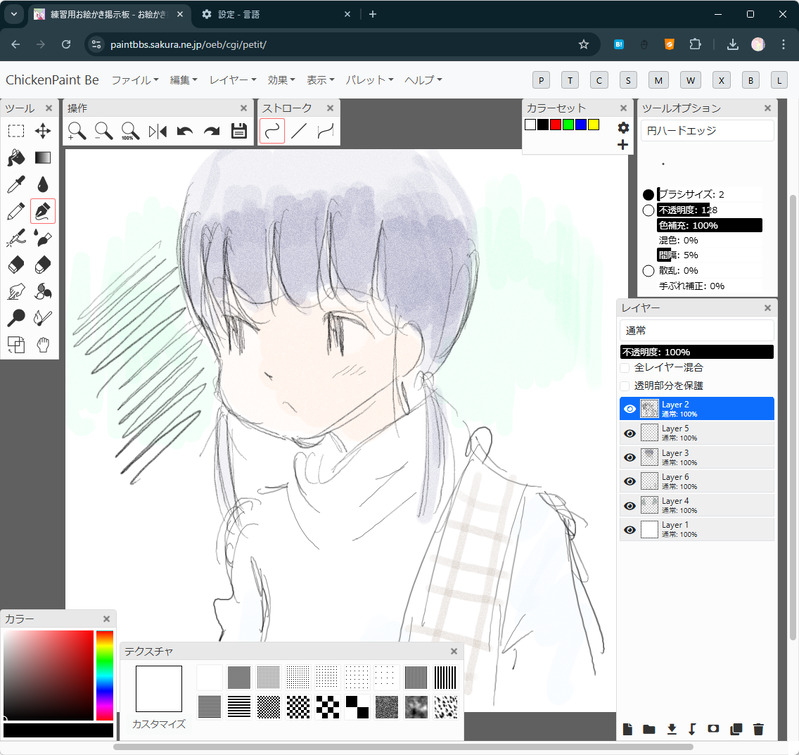Select the pencil tool
This screenshot has height=755, width=799.
tap(16, 211)
